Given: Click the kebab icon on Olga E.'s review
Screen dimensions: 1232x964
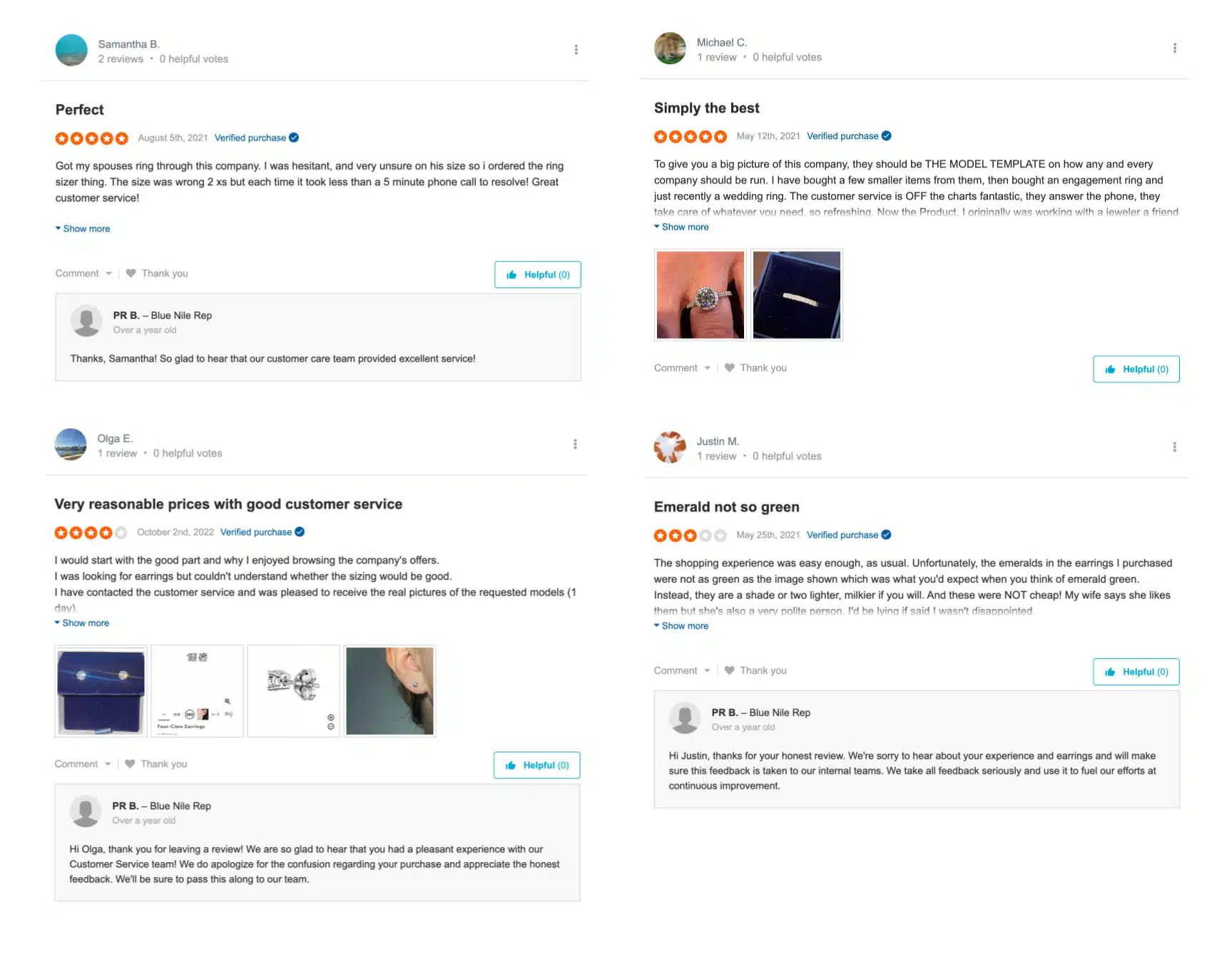Looking at the screenshot, I should pos(575,443).
